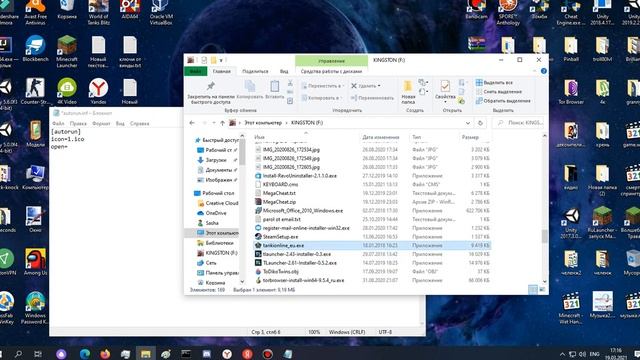Screen dimensions: 640x360
Task: Click the Explorer search box
Action: (x=519, y=122)
